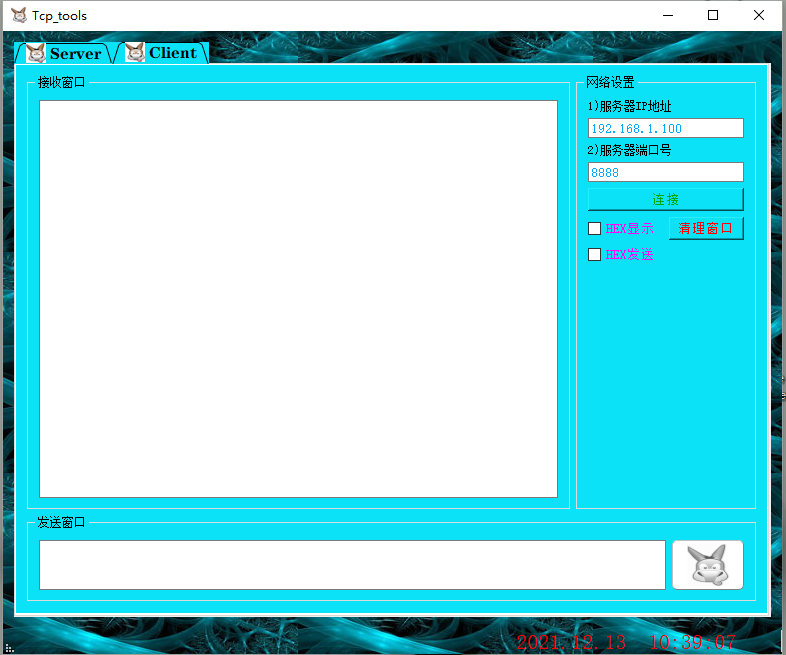Click the 2)服务器端口号 label
The width and height of the screenshot is (786, 655).
tap(629, 150)
